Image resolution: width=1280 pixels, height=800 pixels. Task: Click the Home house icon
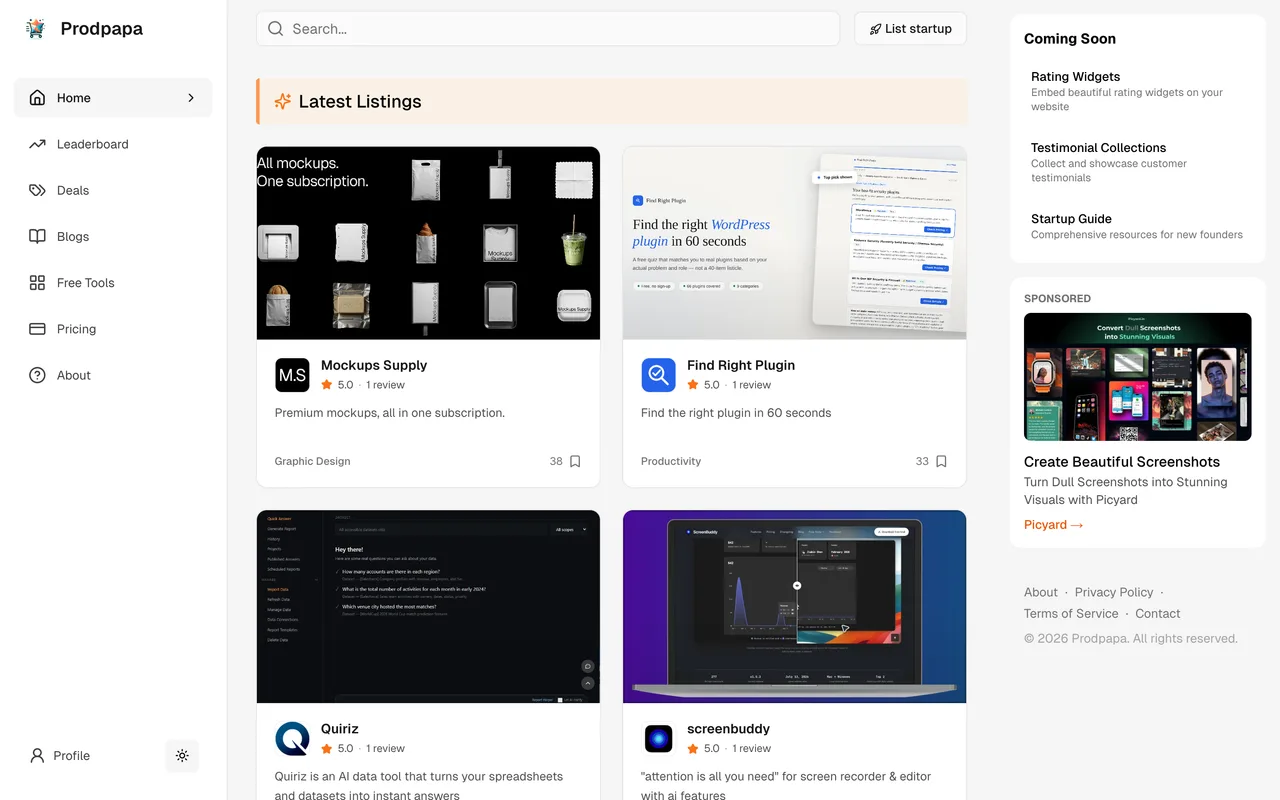click(37, 98)
